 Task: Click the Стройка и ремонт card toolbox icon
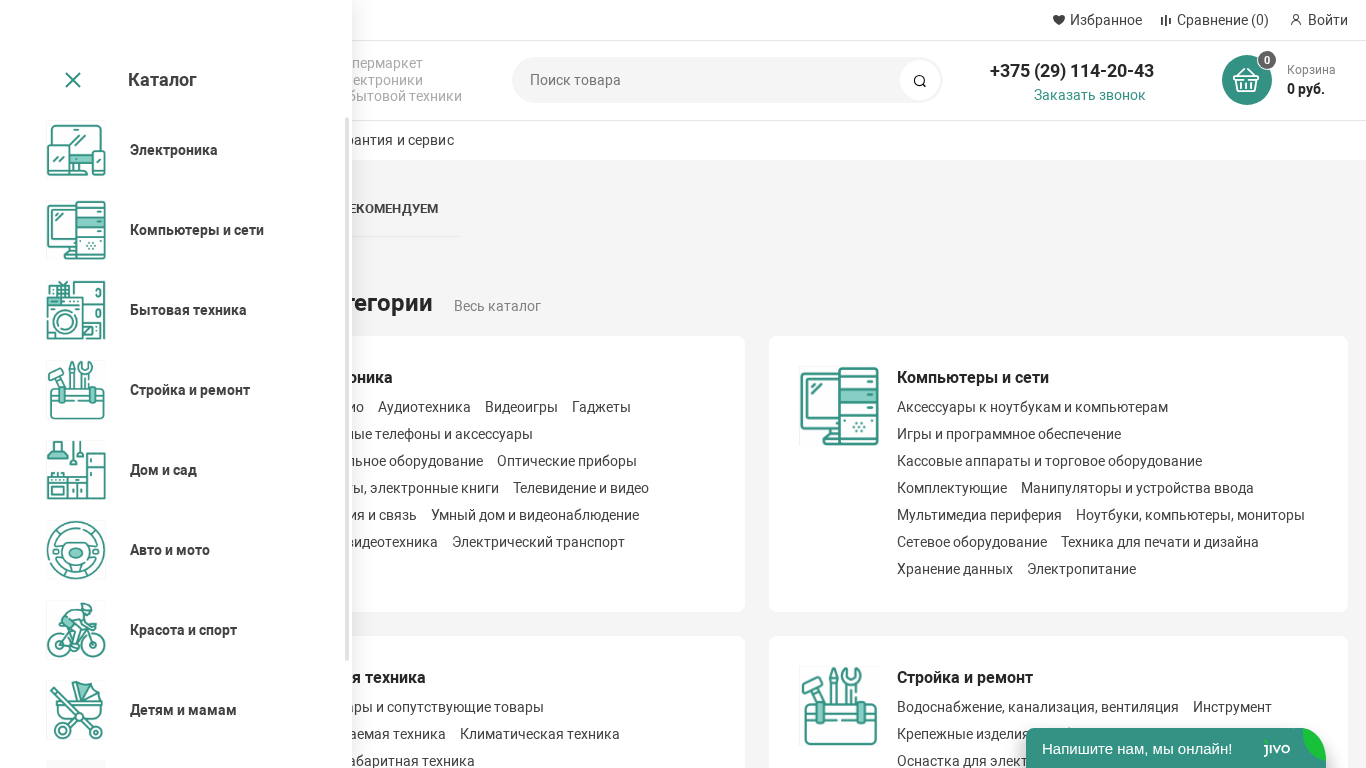pyautogui.click(x=839, y=706)
